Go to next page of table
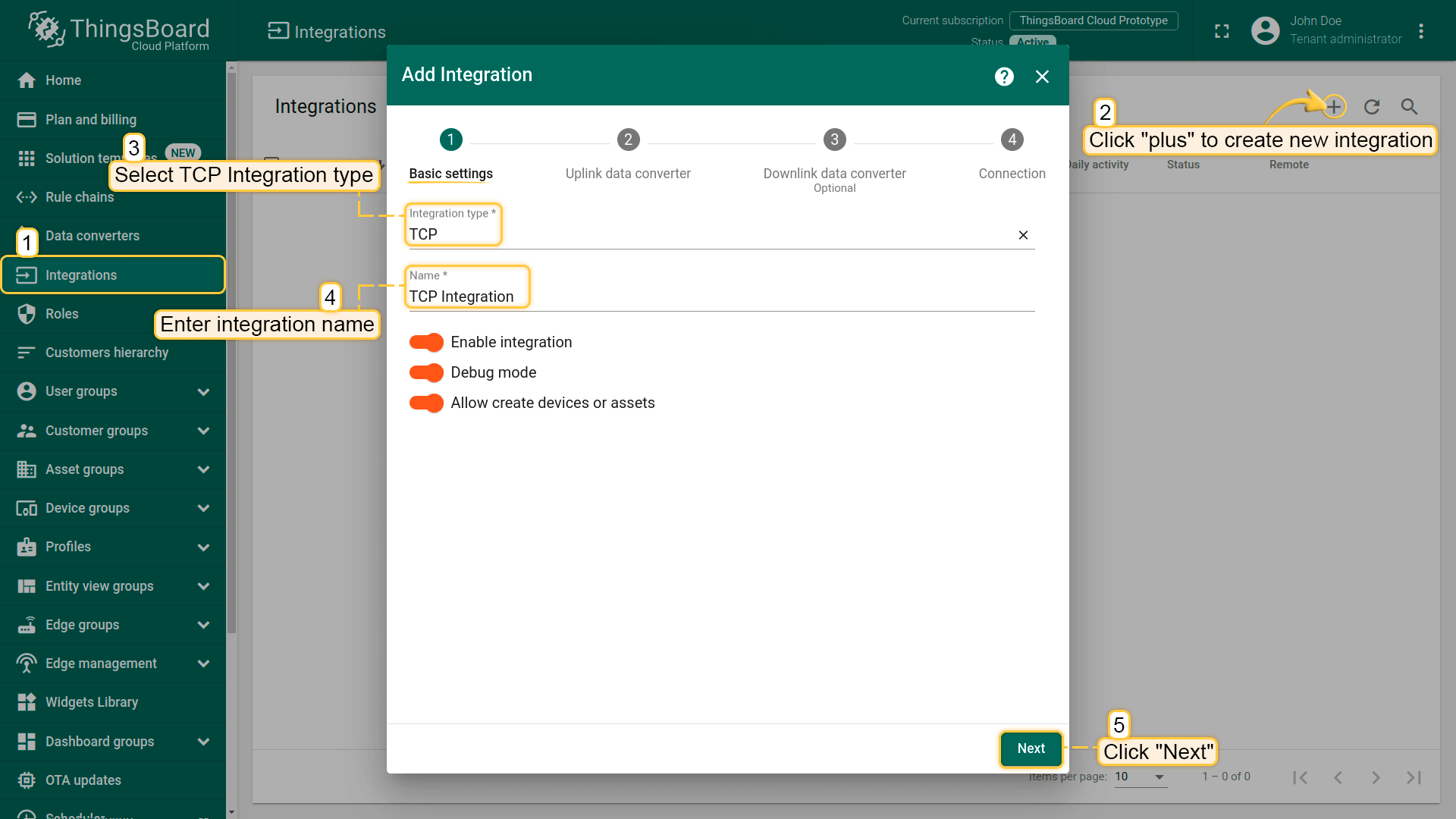The image size is (1456, 819). [x=1376, y=777]
